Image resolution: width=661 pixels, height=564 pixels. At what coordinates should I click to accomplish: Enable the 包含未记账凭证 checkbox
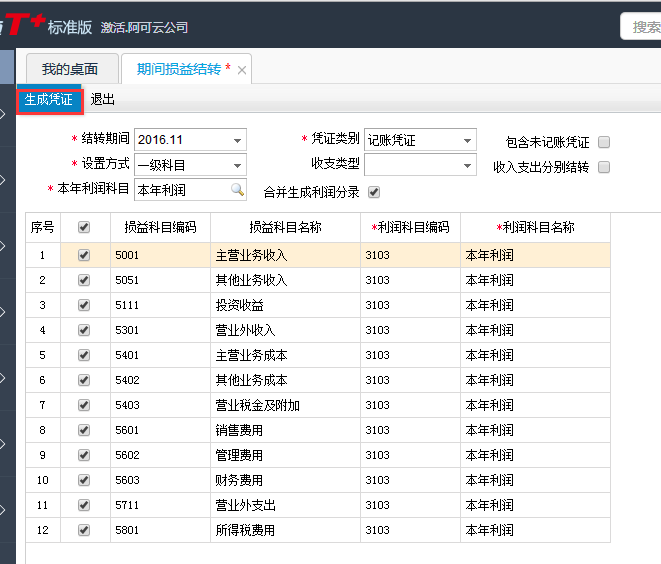pyautogui.click(x=604, y=142)
